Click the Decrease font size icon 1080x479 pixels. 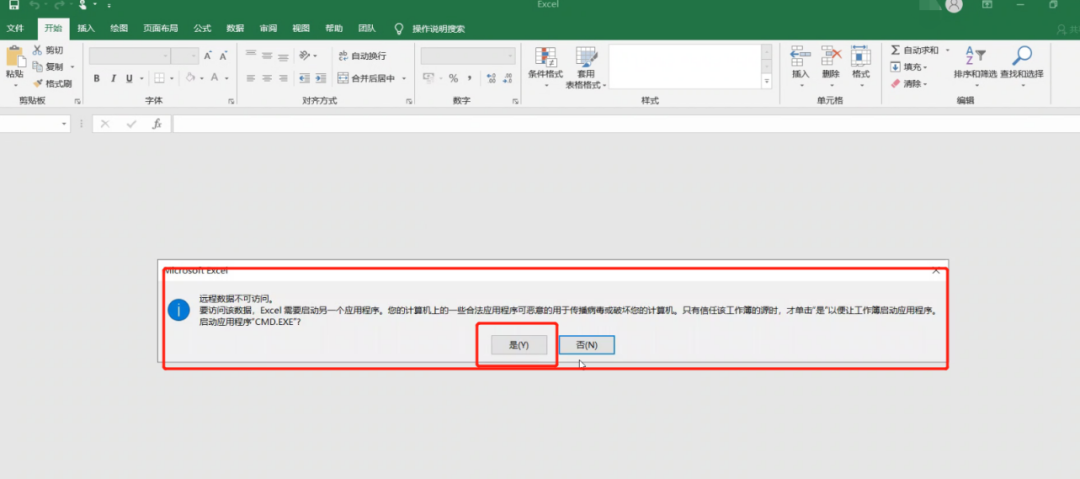223,56
